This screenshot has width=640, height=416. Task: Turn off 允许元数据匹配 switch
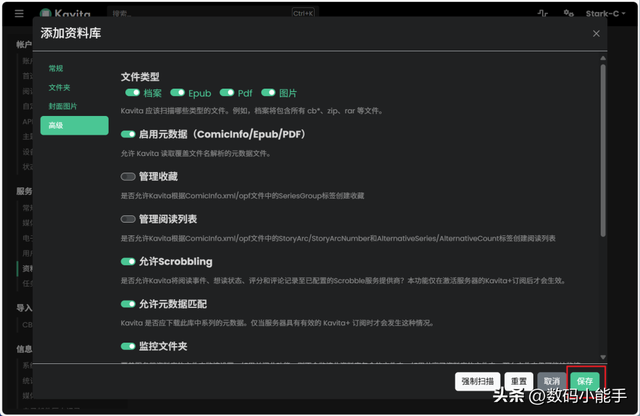click(x=128, y=304)
